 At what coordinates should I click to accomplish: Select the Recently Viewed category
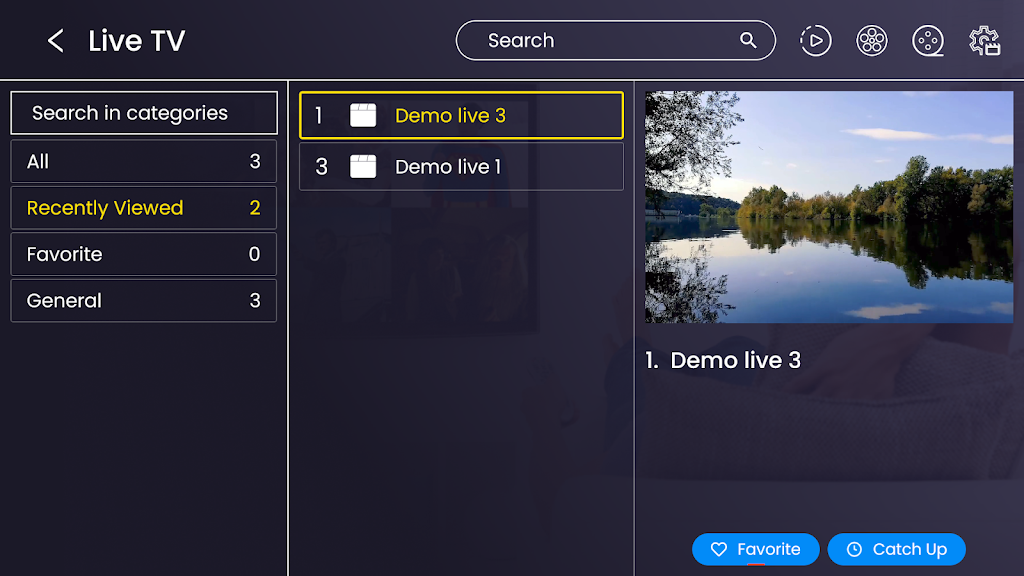pos(143,208)
